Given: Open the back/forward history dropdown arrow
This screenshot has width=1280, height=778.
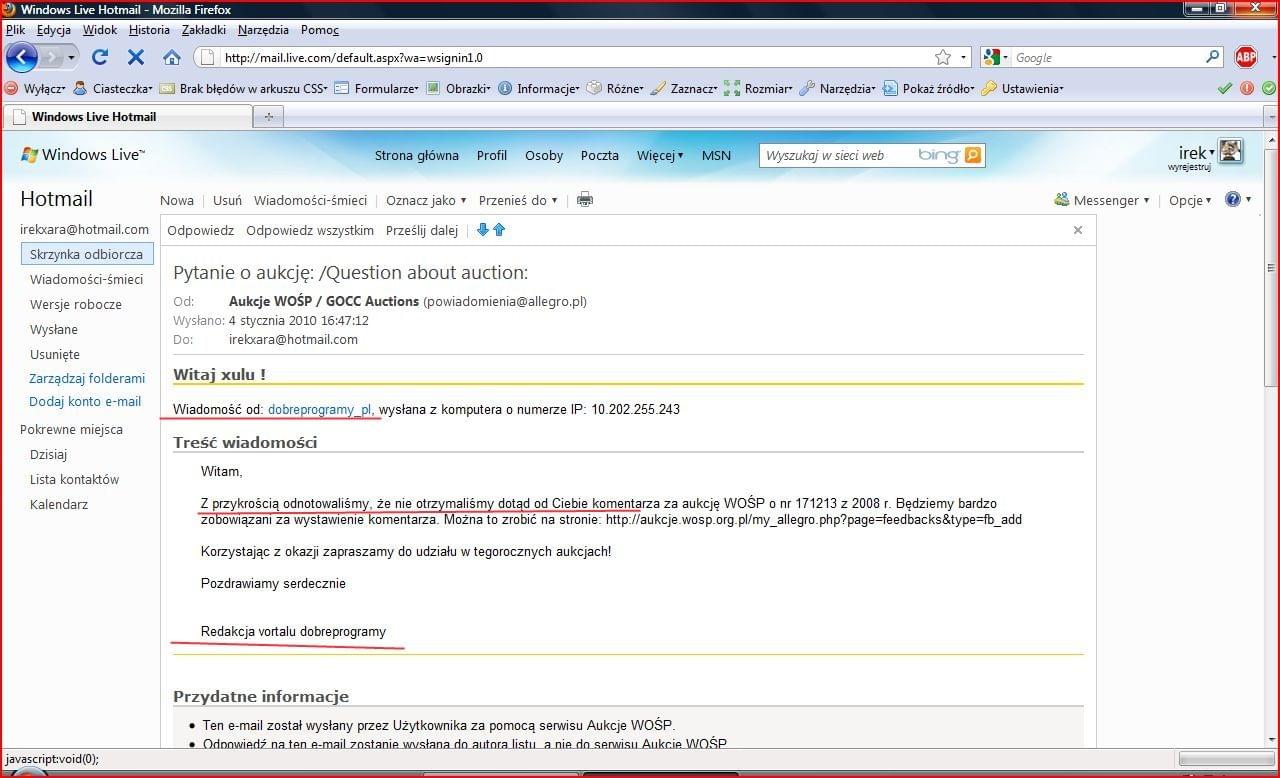Looking at the screenshot, I should pos(71,58).
